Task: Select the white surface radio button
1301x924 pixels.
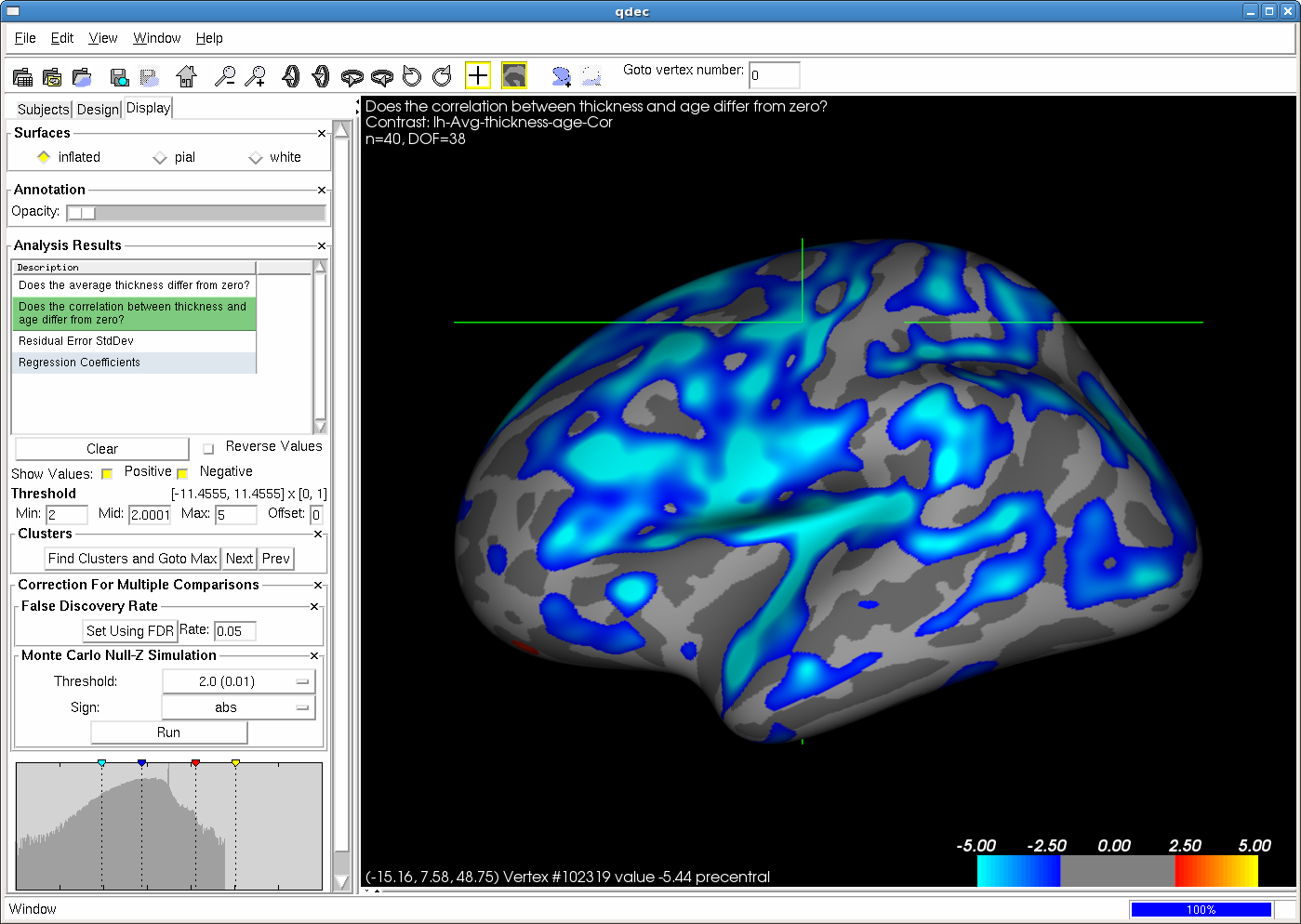Action: click(x=256, y=158)
